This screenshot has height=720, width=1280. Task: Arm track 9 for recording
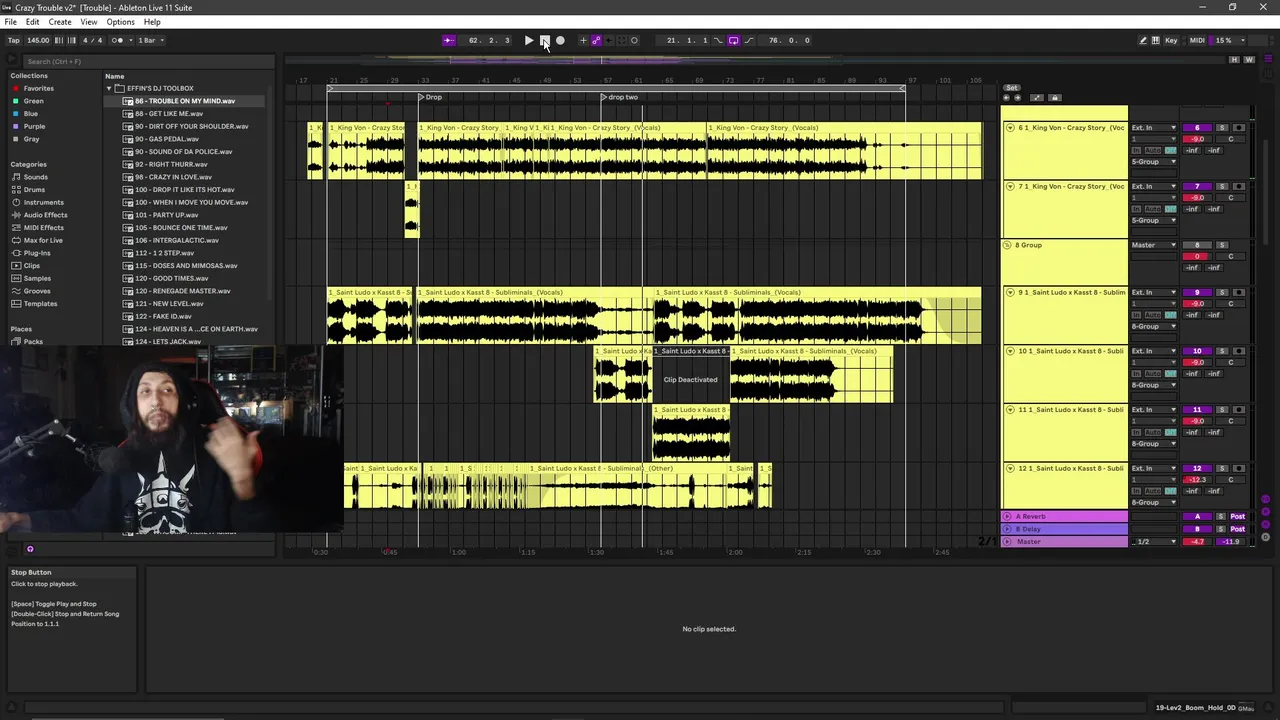(1239, 292)
